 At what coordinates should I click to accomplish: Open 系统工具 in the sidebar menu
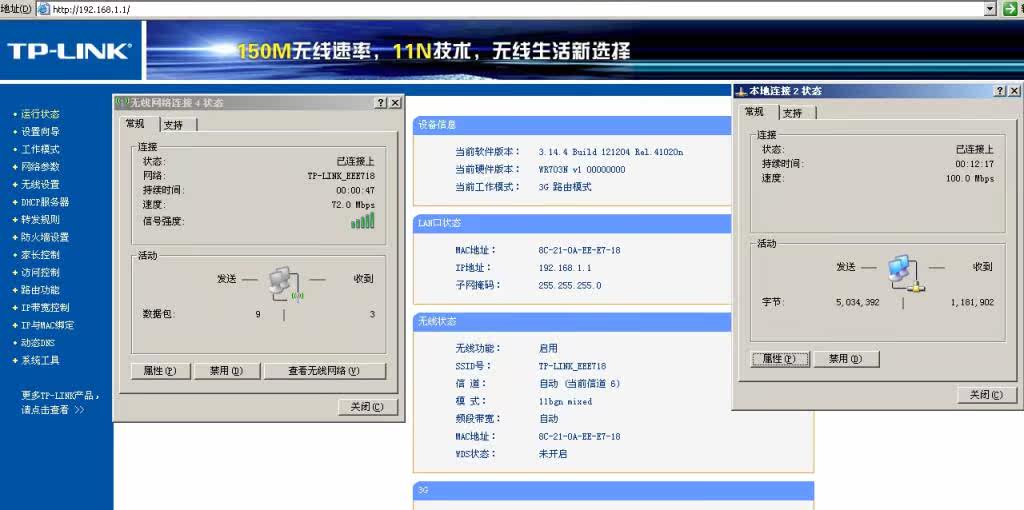point(40,360)
